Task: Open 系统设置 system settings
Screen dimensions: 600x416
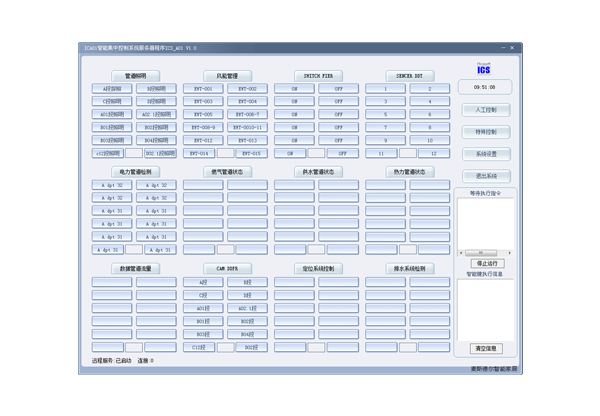Action: click(x=485, y=154)
